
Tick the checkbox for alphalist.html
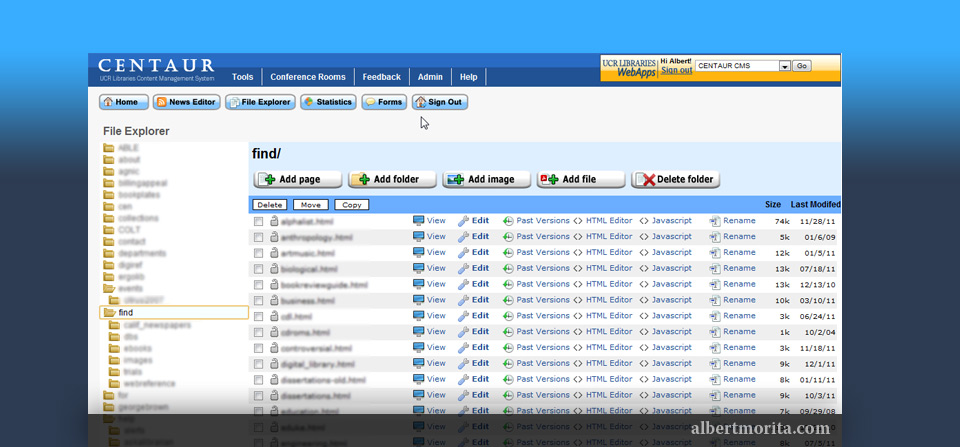tap(258, 221)
